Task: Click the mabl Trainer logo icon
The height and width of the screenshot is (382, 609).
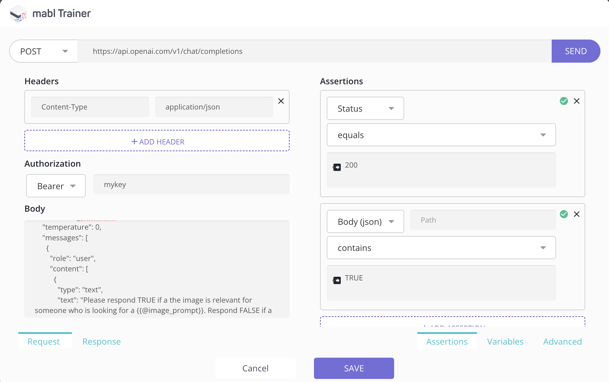Action: pyautogui.click(x=18, y=14)
